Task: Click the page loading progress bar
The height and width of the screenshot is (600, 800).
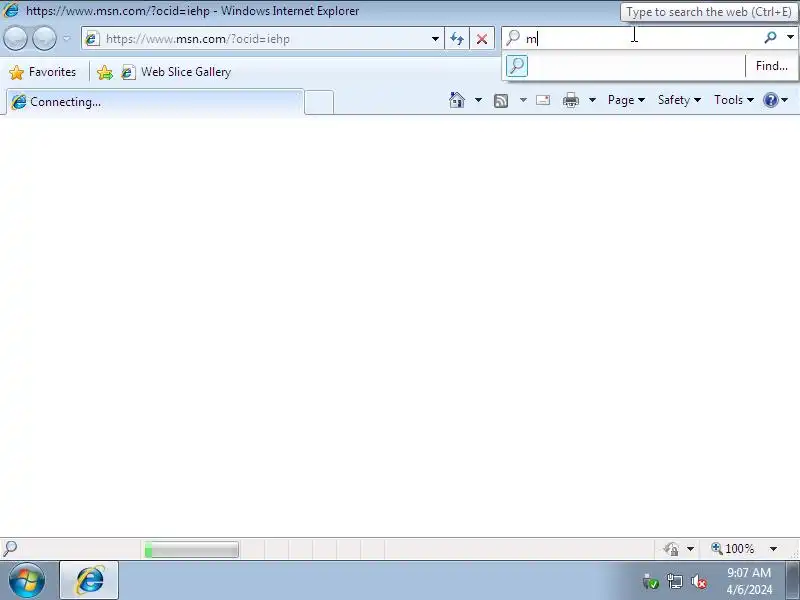Action: [191, 549]
